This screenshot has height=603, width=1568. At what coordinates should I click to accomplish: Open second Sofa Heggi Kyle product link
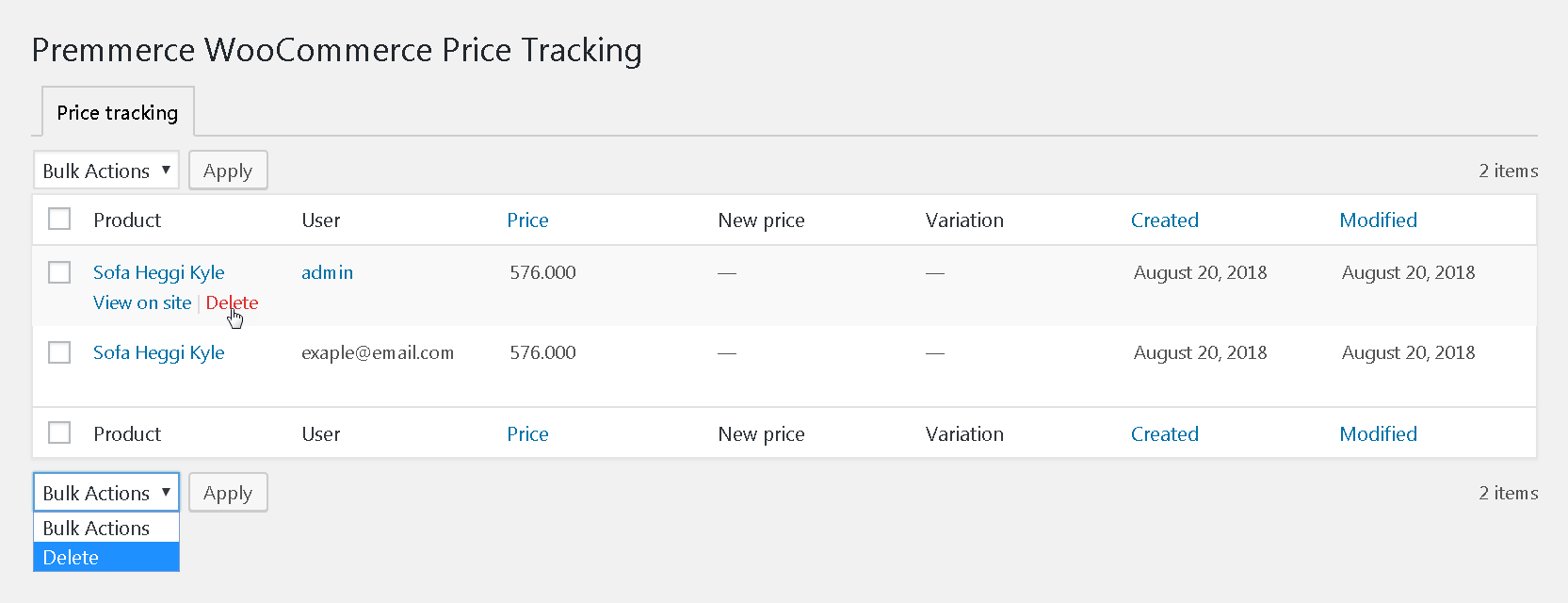(159, 352)
